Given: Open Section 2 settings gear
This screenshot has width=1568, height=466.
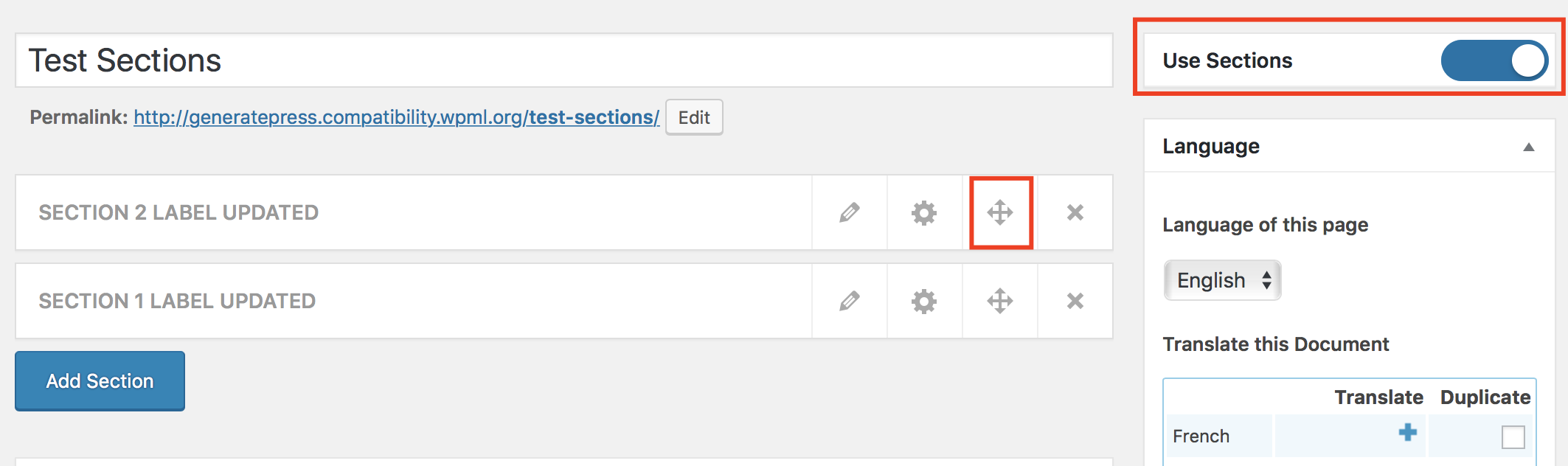Looking at the screenshot, I should [x=924, y=212].
